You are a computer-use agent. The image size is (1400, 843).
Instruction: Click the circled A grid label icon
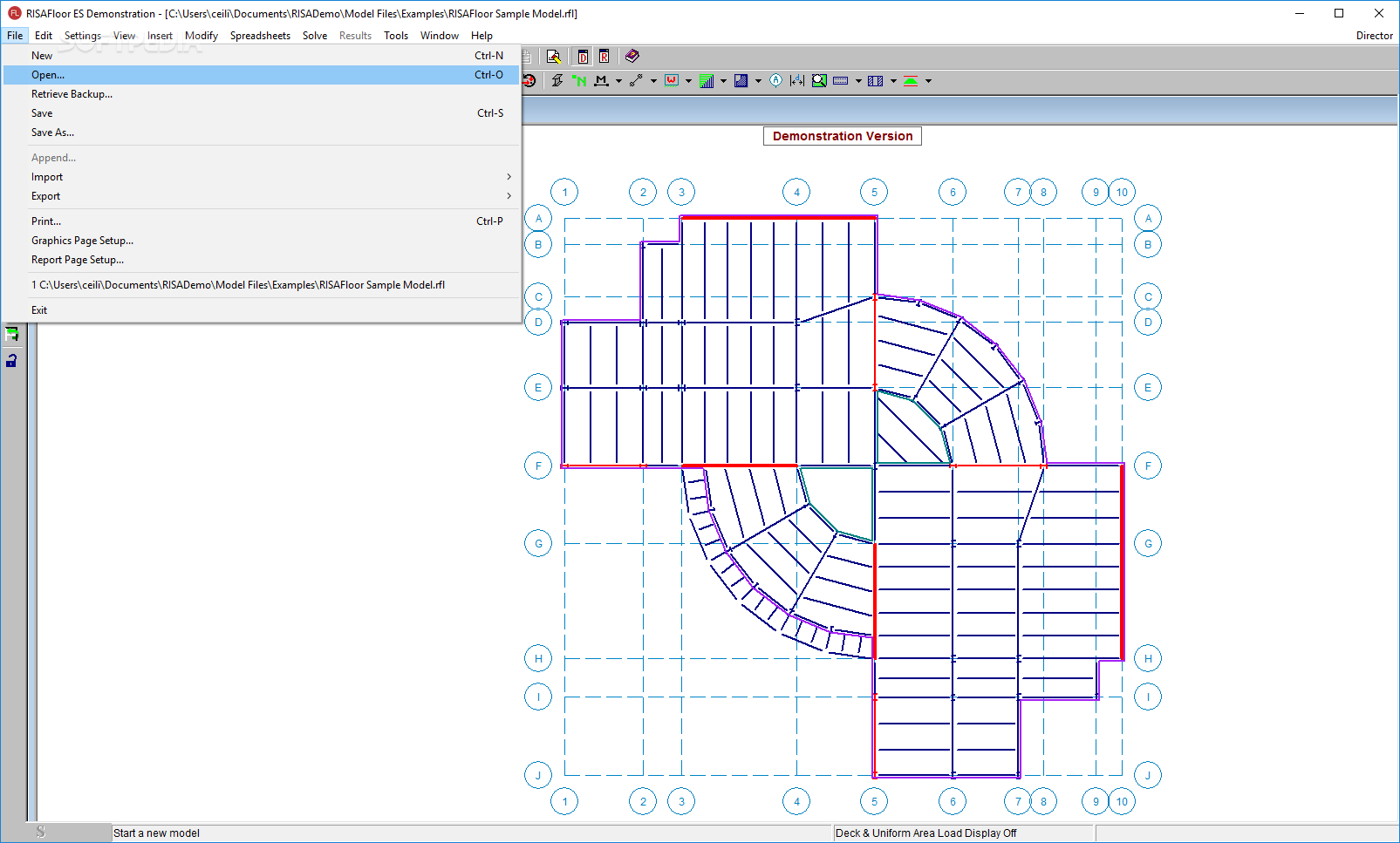[x=775, y=80]
